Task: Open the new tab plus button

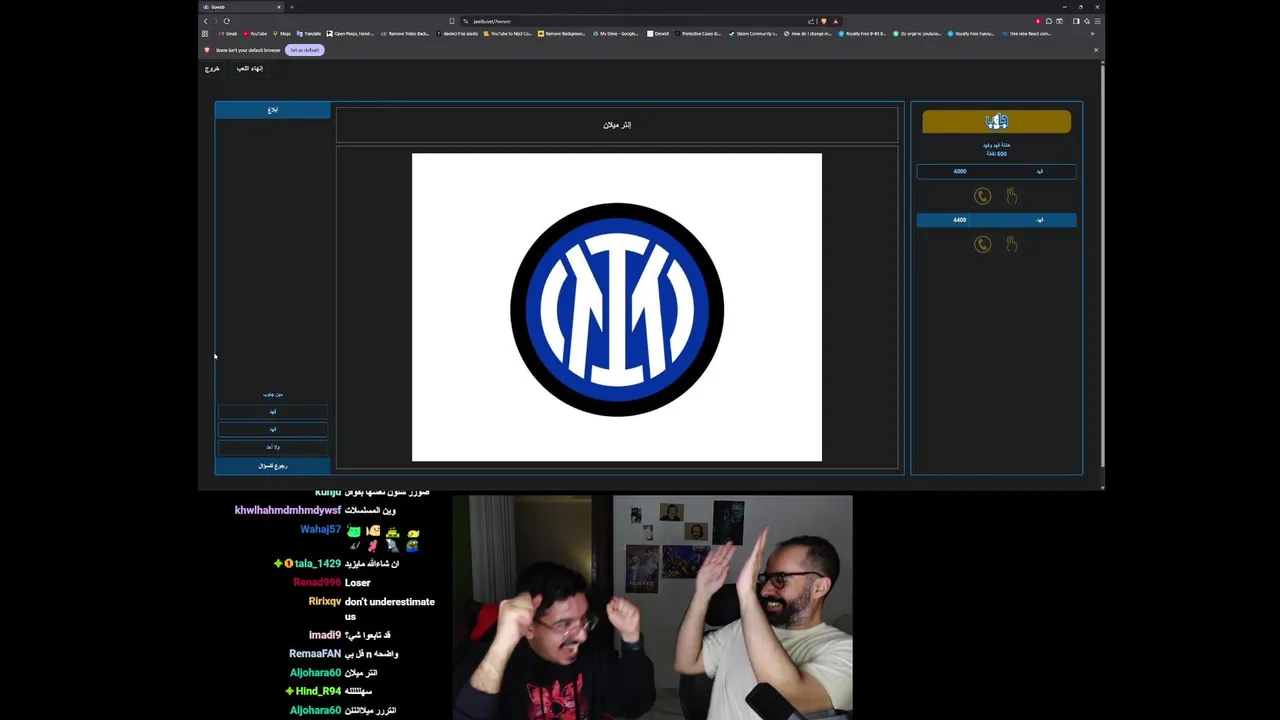Action: [292, 7]
